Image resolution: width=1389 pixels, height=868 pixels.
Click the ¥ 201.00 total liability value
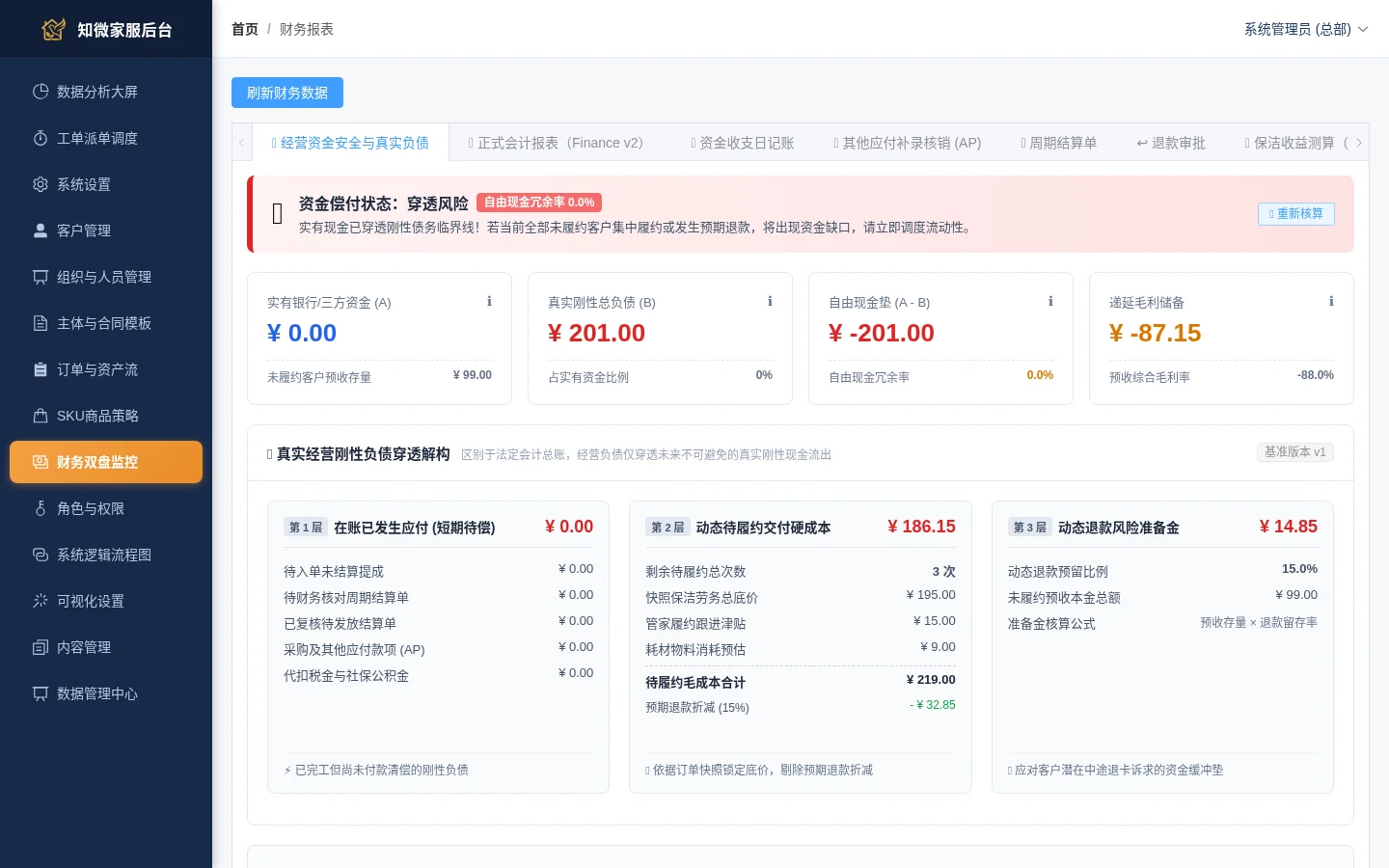coord(596,333)
